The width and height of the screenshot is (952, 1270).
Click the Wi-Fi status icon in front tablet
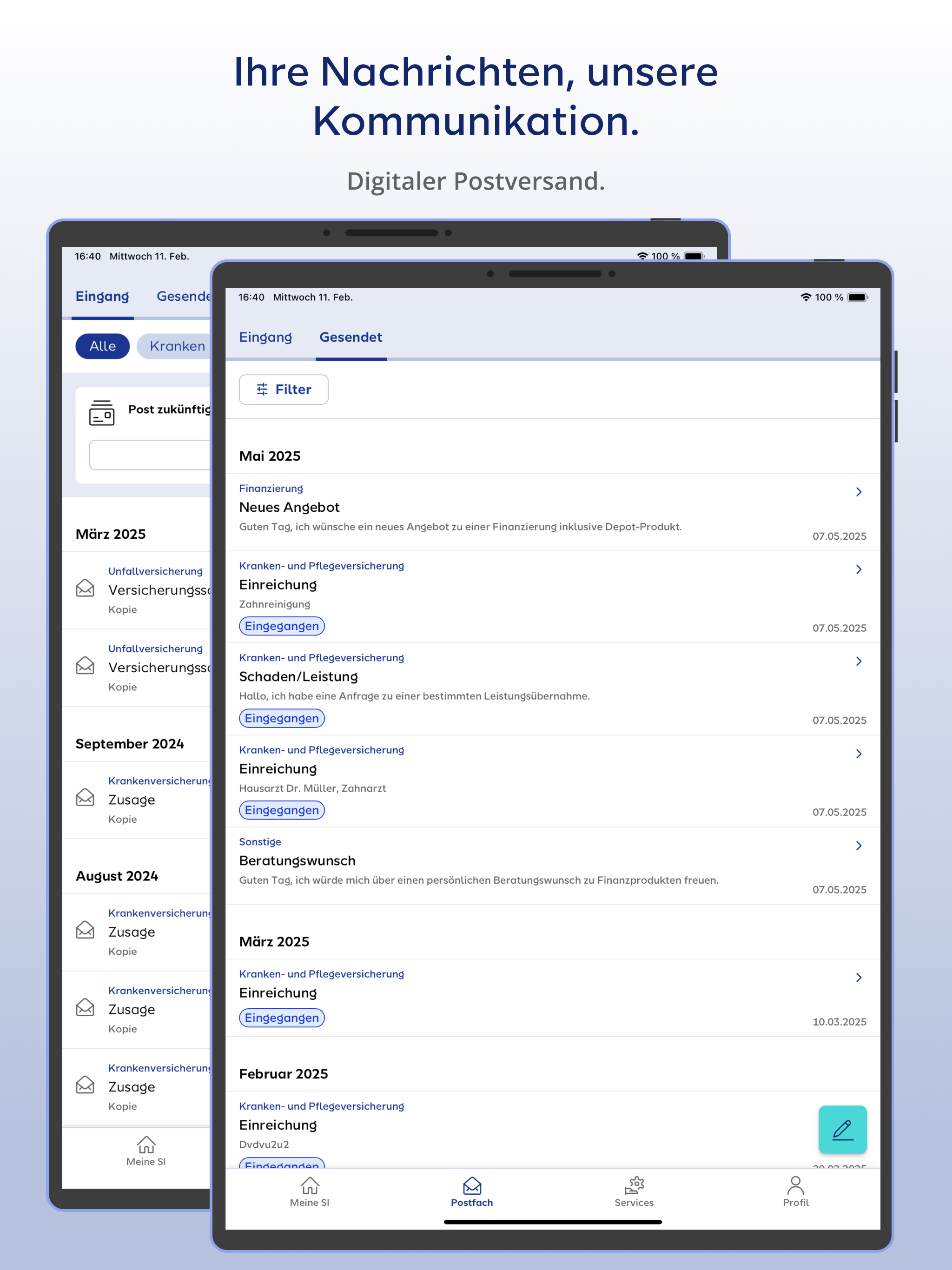pos(806,298)
